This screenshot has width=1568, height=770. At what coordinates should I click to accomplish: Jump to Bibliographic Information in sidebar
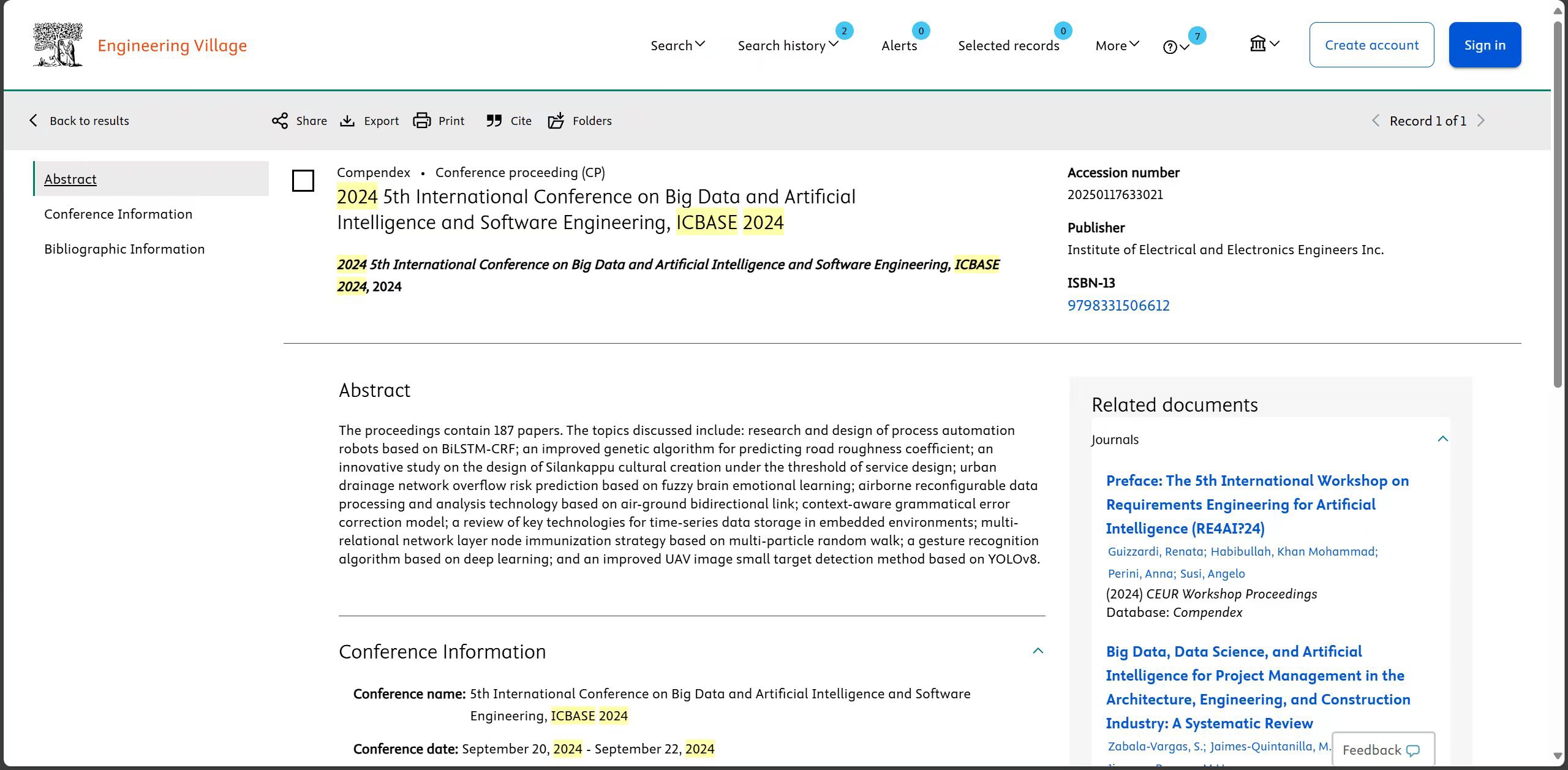pyautogui.click(x=124, y=249)
